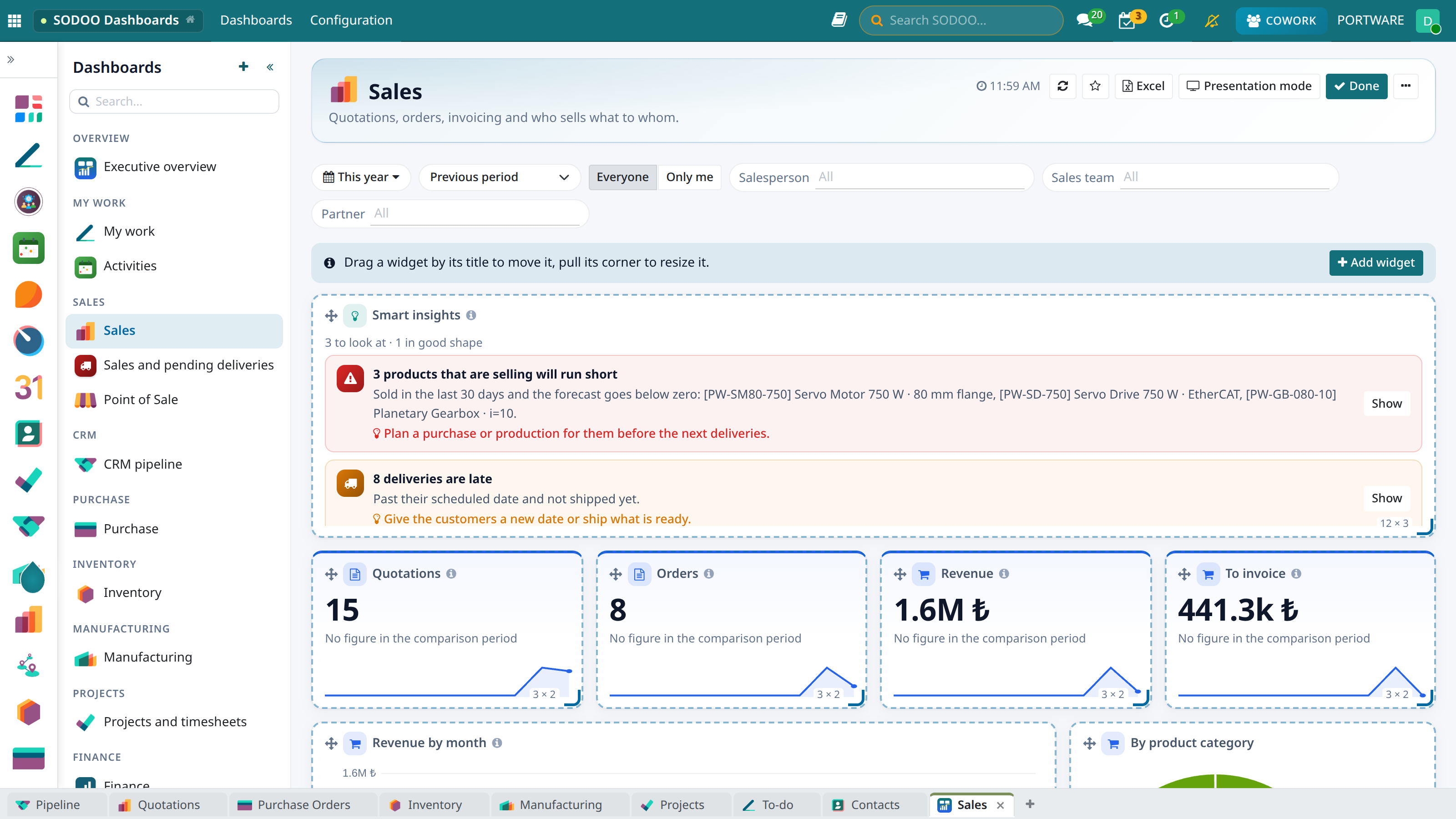The width and height of the screenshot is (1456, 819).
Task: Open the CRM pipeline dashboard
Action: 174,464
